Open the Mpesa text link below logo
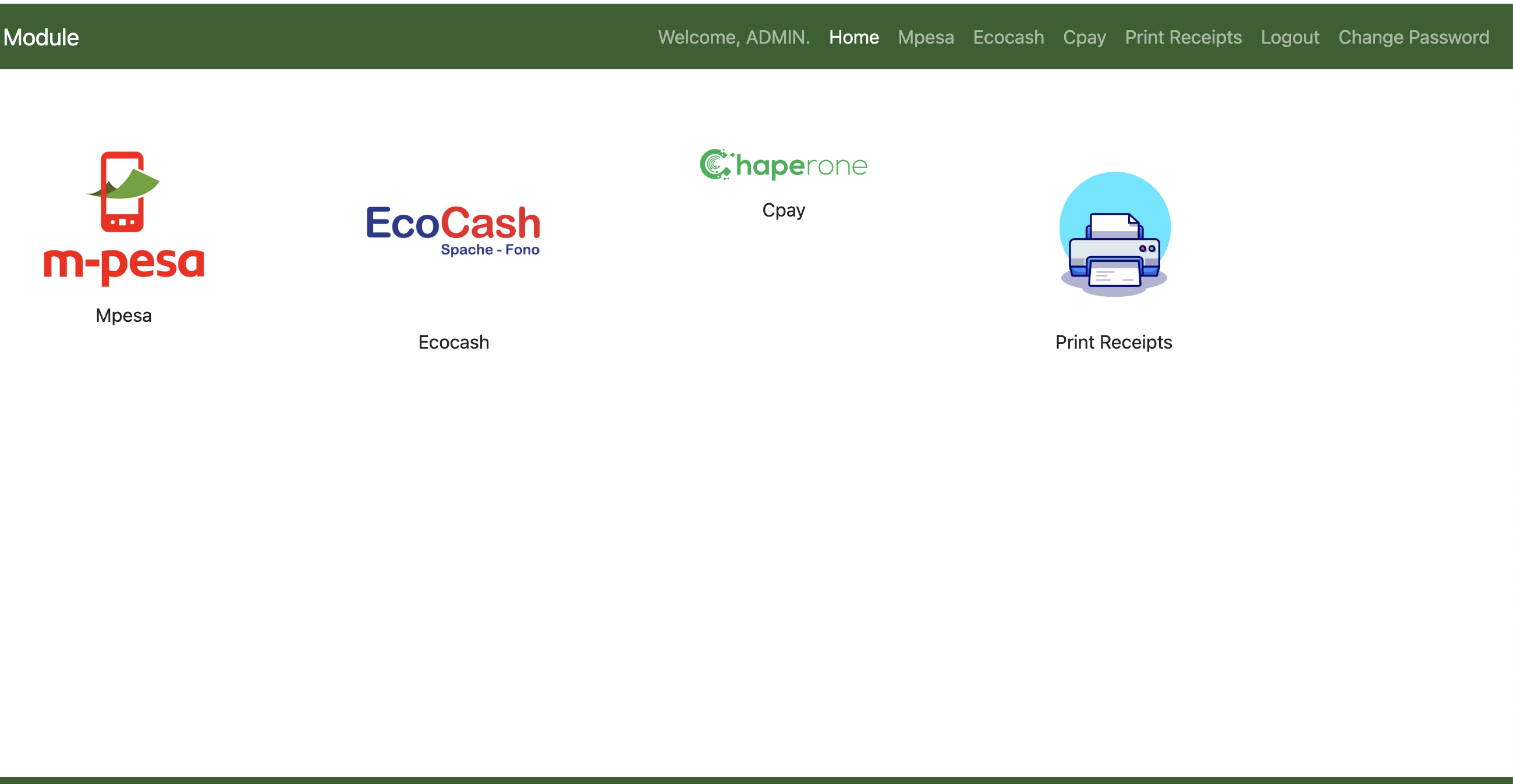 [x=123, y=315]
